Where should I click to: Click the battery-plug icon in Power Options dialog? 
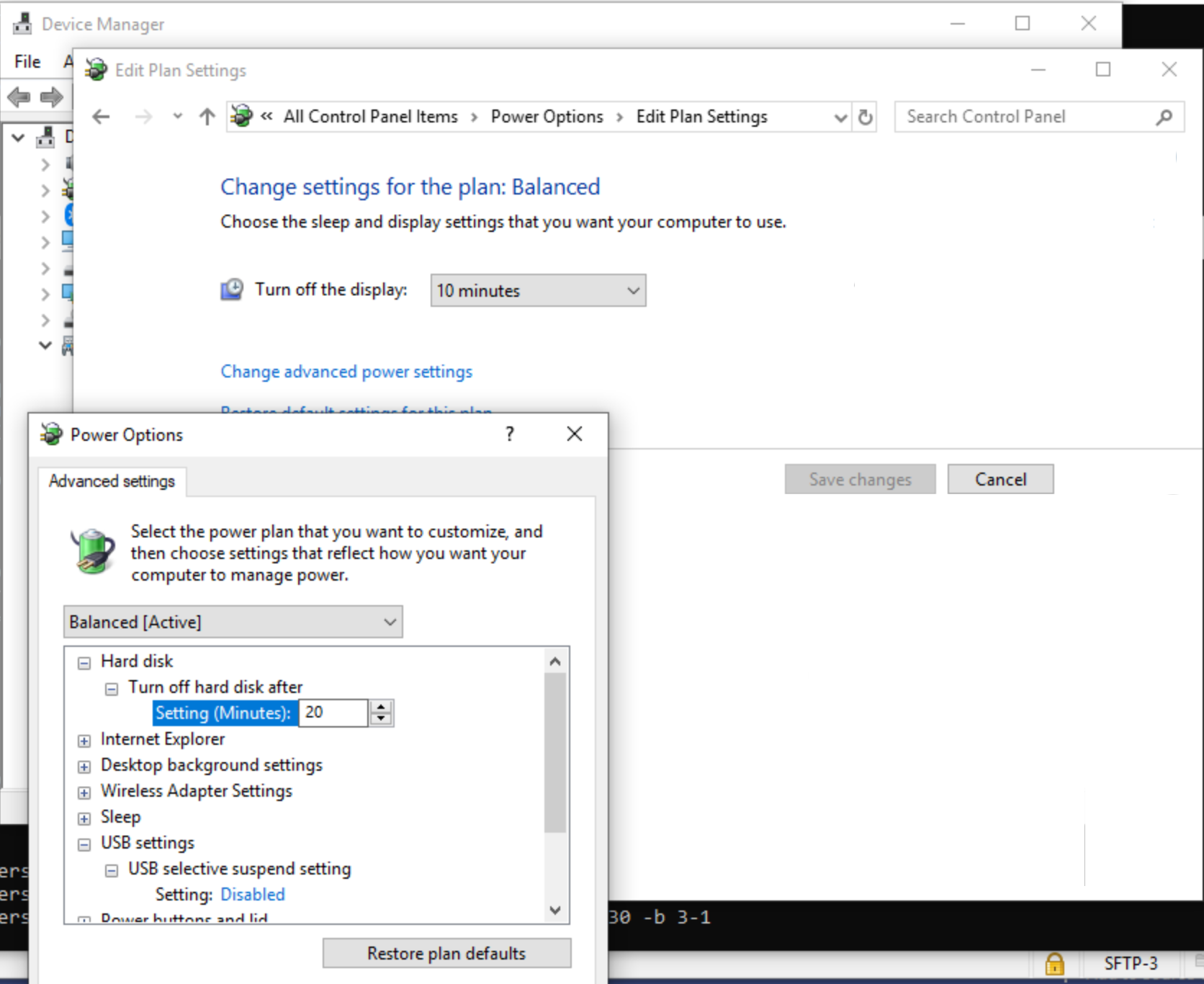point(91,553)
